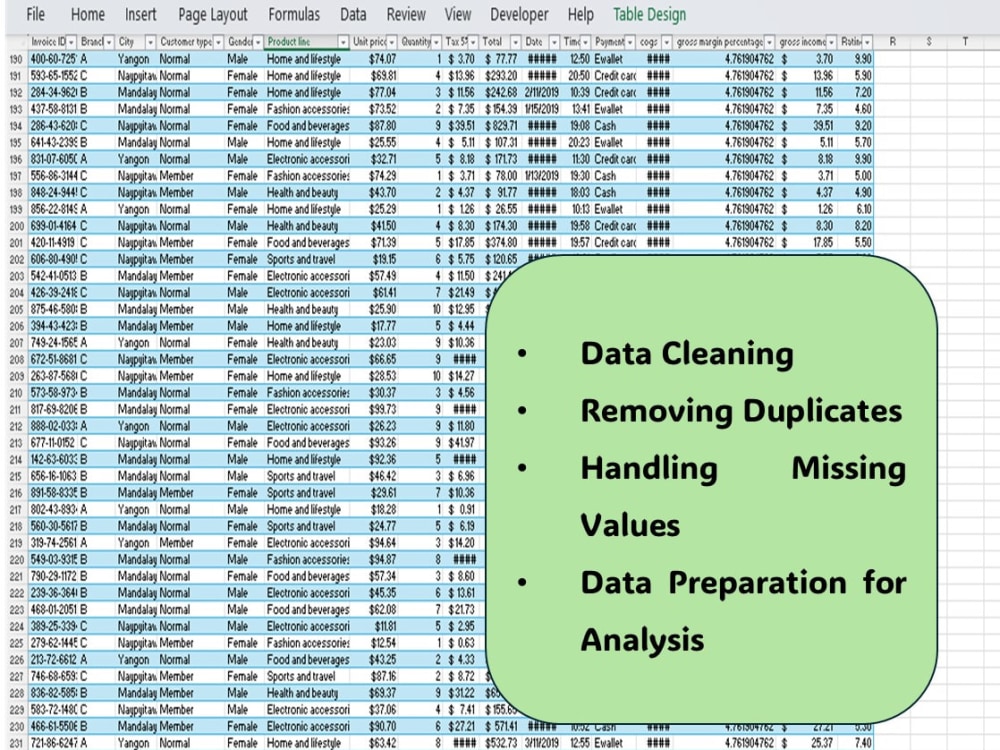Select row header 215

(x=16, y=476)
